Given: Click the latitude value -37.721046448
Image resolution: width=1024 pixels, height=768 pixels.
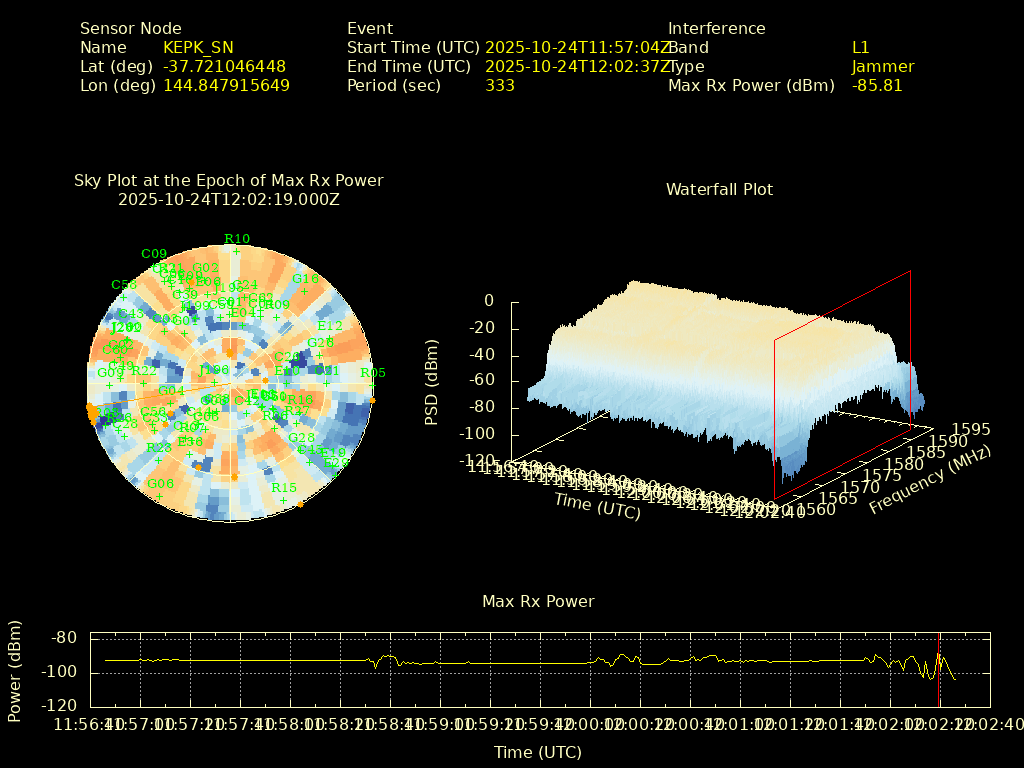Looking at the screenshot, I should click(224, 67).
